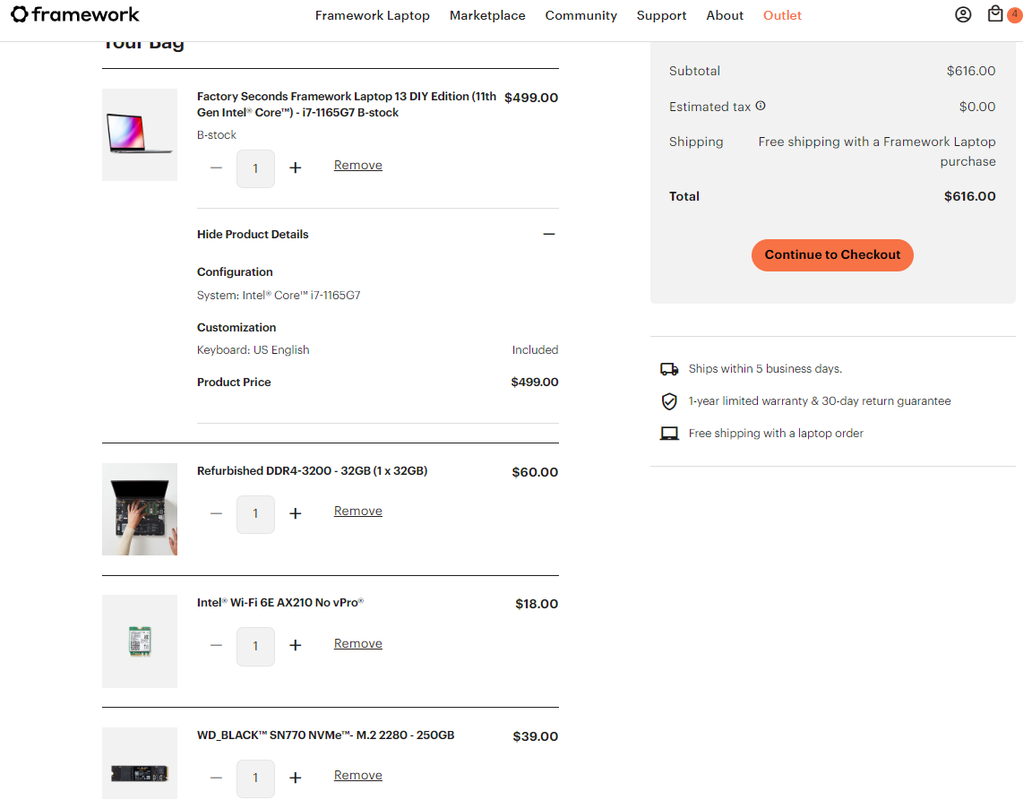Remove Factory Seconds Framework Laptop from bag

pos(358,165)
